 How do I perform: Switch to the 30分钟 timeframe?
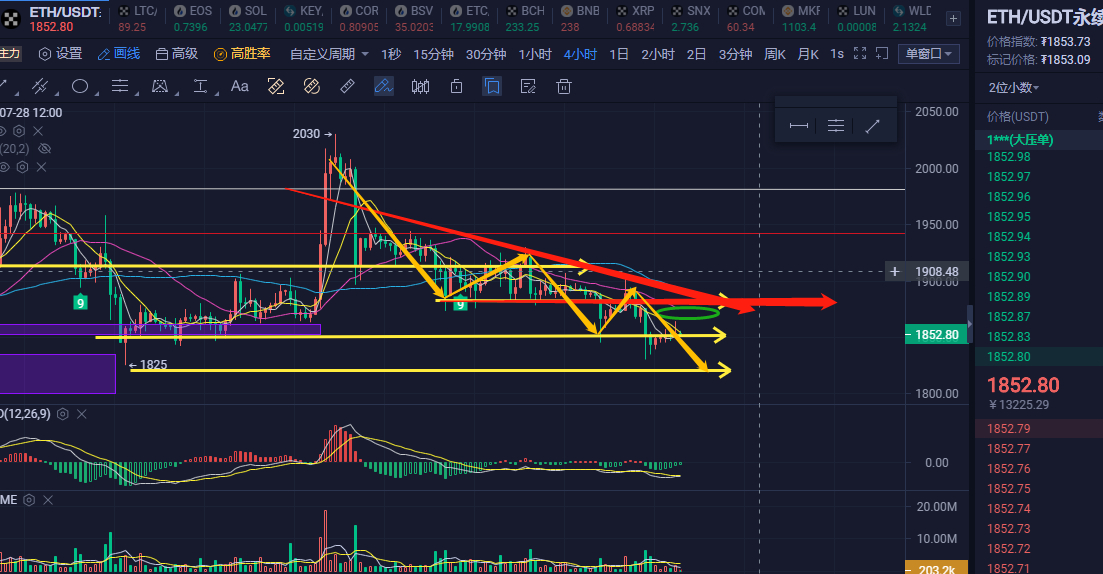(x=485, y=53)
